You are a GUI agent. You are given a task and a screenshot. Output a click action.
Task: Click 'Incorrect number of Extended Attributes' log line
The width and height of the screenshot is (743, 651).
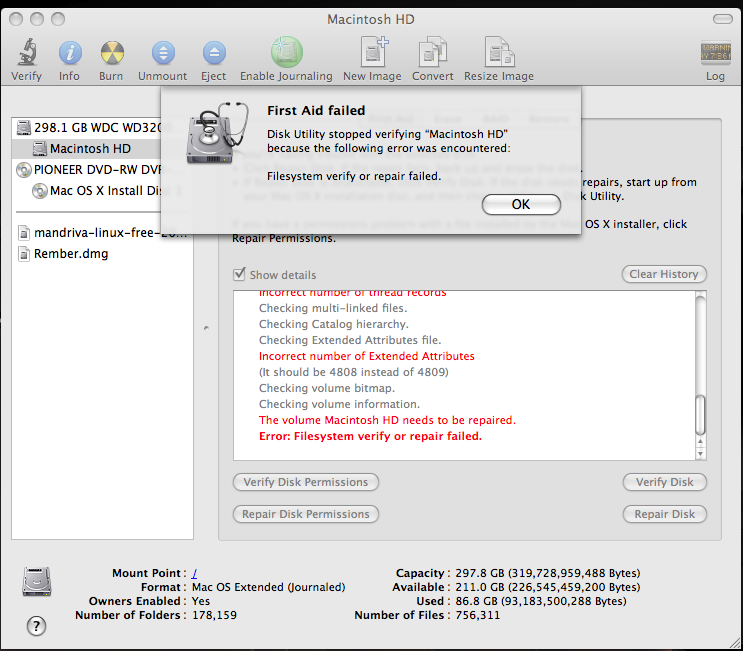tap(367, 356)
